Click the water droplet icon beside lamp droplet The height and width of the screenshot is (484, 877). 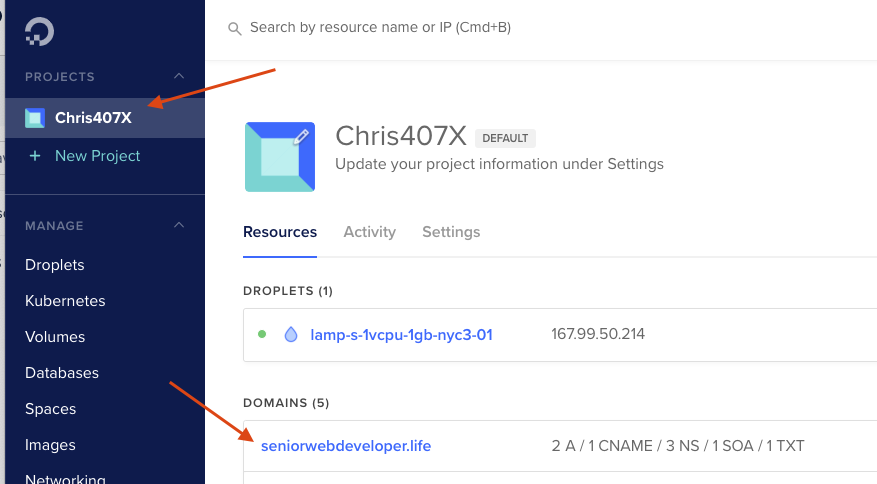pos(291,335)
